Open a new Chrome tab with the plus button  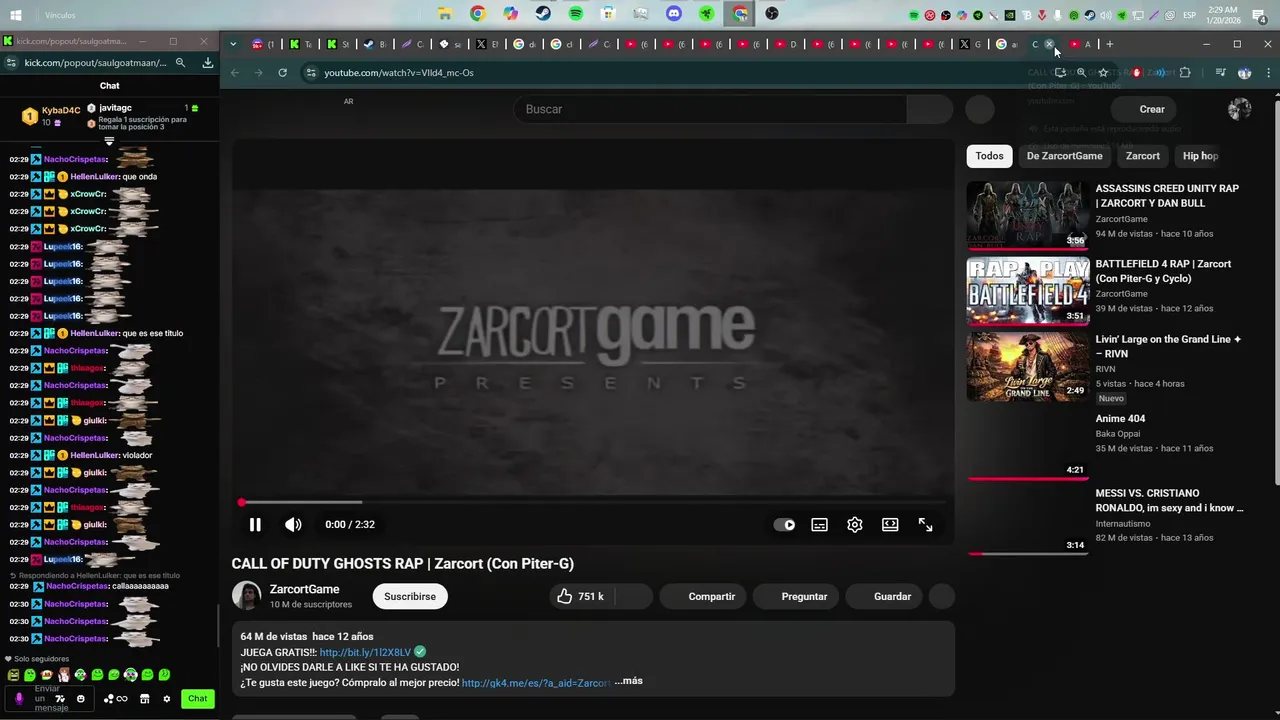pos(1109,44)
